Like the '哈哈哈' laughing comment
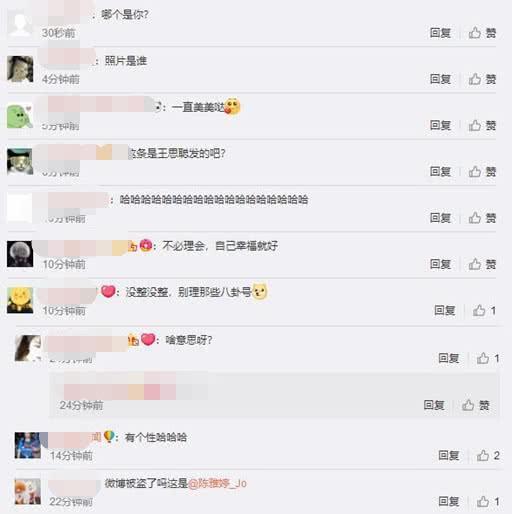 coord(482,218)
